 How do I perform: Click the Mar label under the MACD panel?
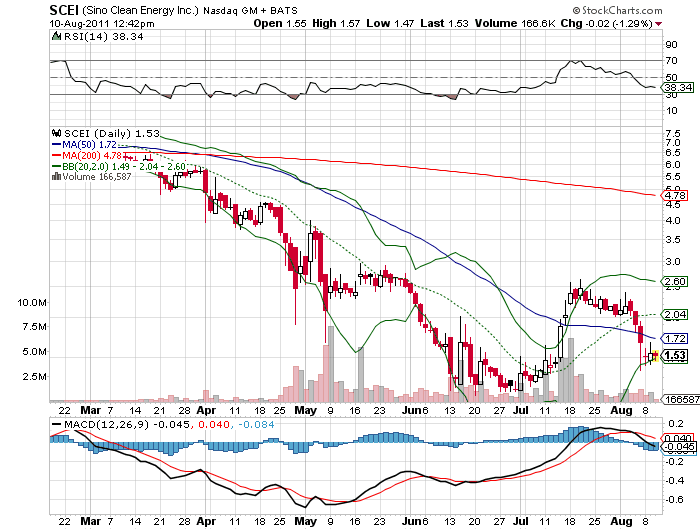tap(91, 521)
